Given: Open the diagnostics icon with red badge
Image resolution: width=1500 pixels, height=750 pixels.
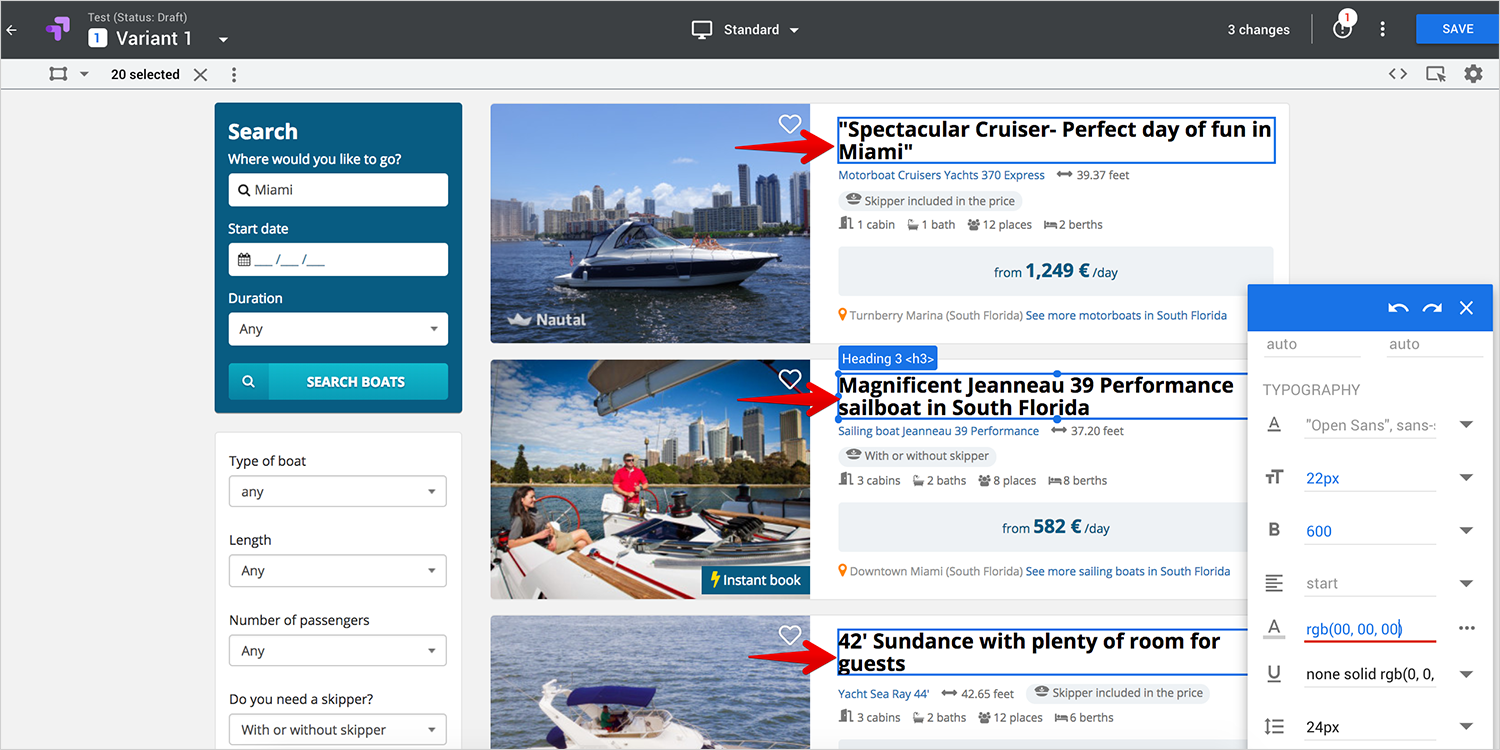Looking at the screenshot, I should point(1342,29).
